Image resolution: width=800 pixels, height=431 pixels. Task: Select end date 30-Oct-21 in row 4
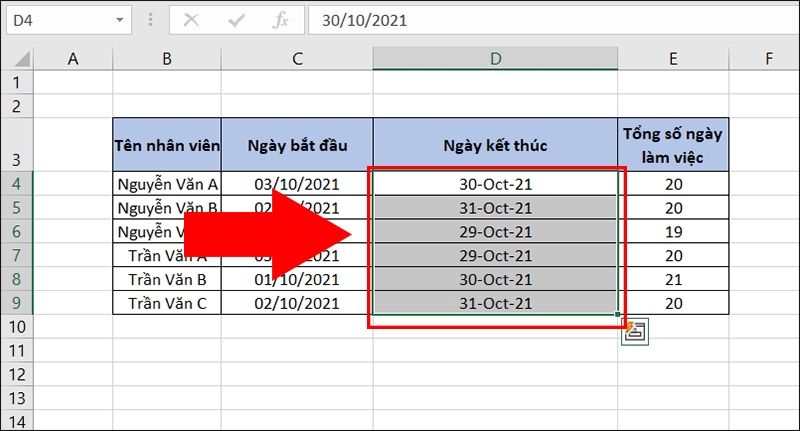(495, 184)
